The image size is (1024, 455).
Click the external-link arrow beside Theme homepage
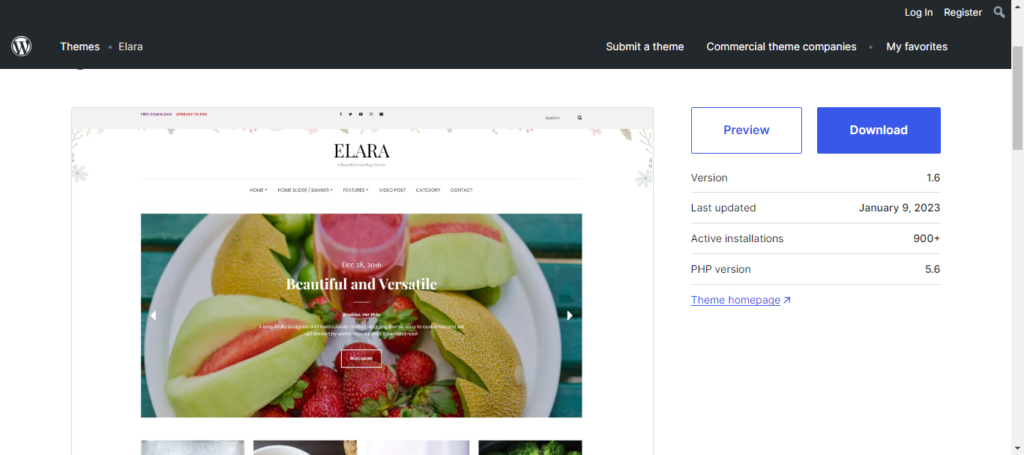(x=787, y=300)
